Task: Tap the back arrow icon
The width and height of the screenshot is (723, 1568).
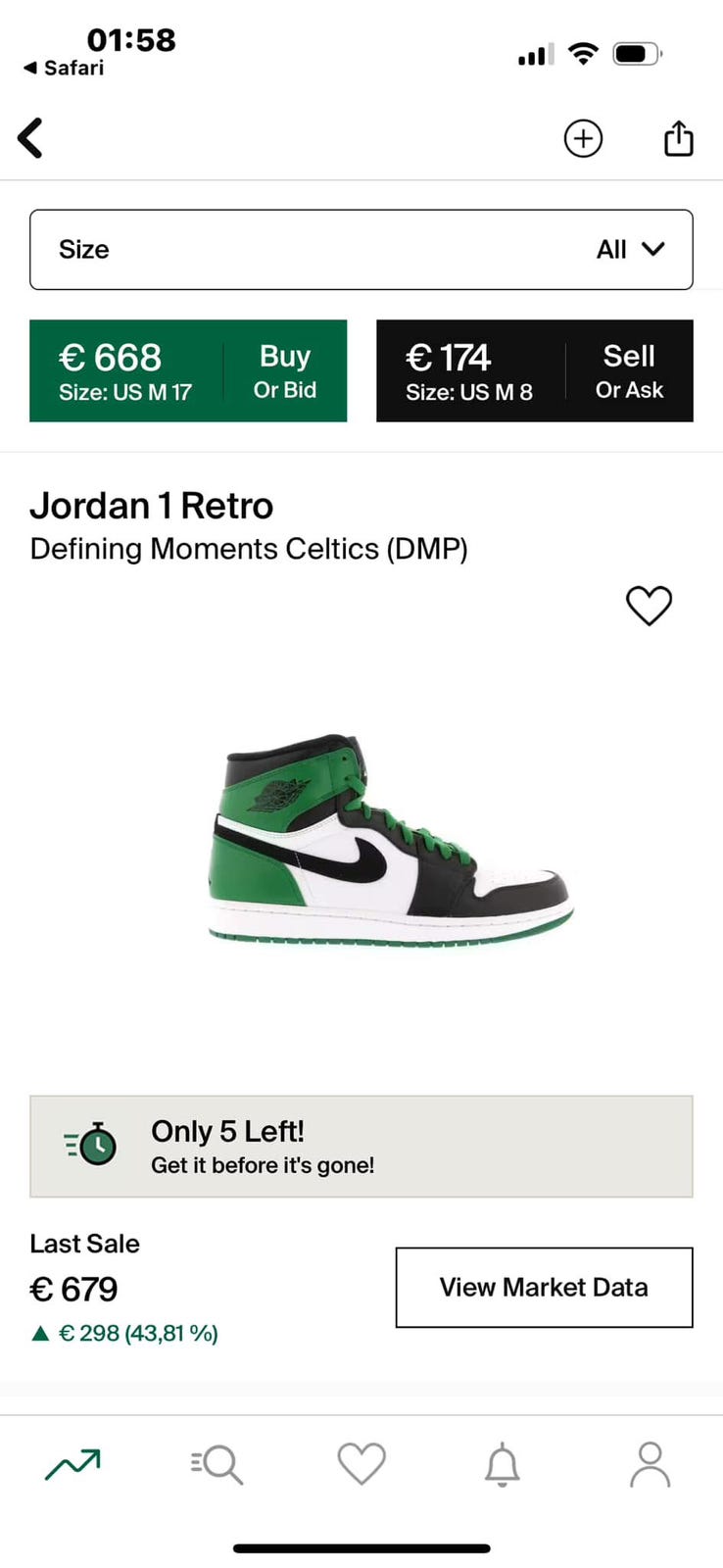Action: [31, 138]
